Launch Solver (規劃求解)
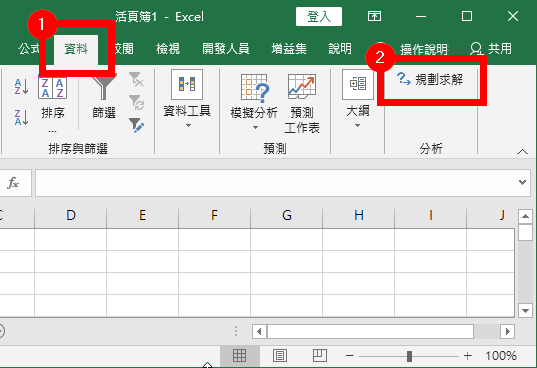The height and width of the screenshot is (368, 537). coord(430,79)
